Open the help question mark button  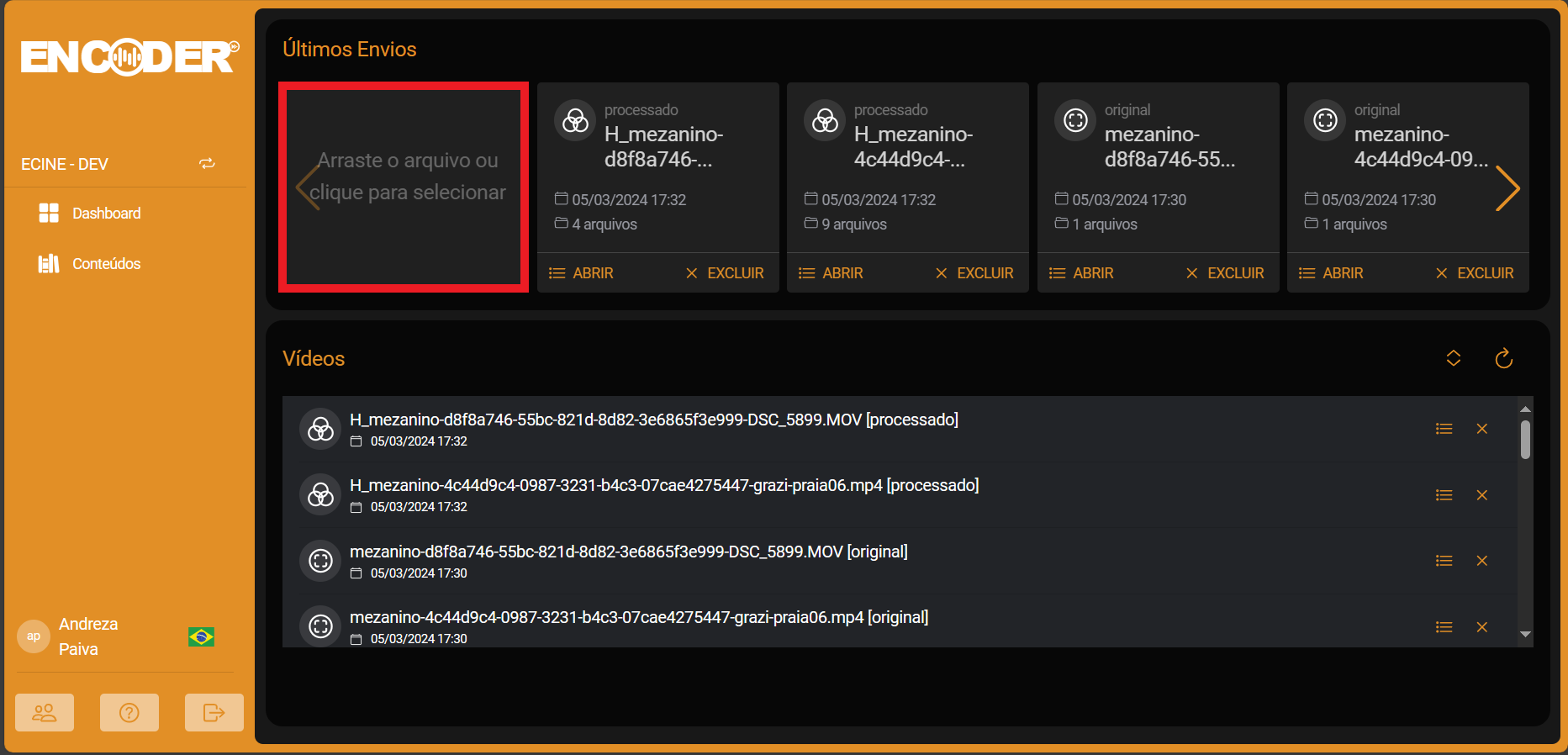coord(129,713)
